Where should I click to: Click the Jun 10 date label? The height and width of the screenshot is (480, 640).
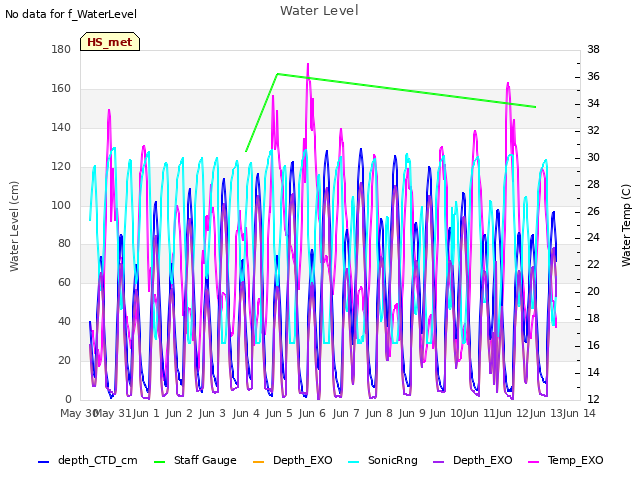446,413
